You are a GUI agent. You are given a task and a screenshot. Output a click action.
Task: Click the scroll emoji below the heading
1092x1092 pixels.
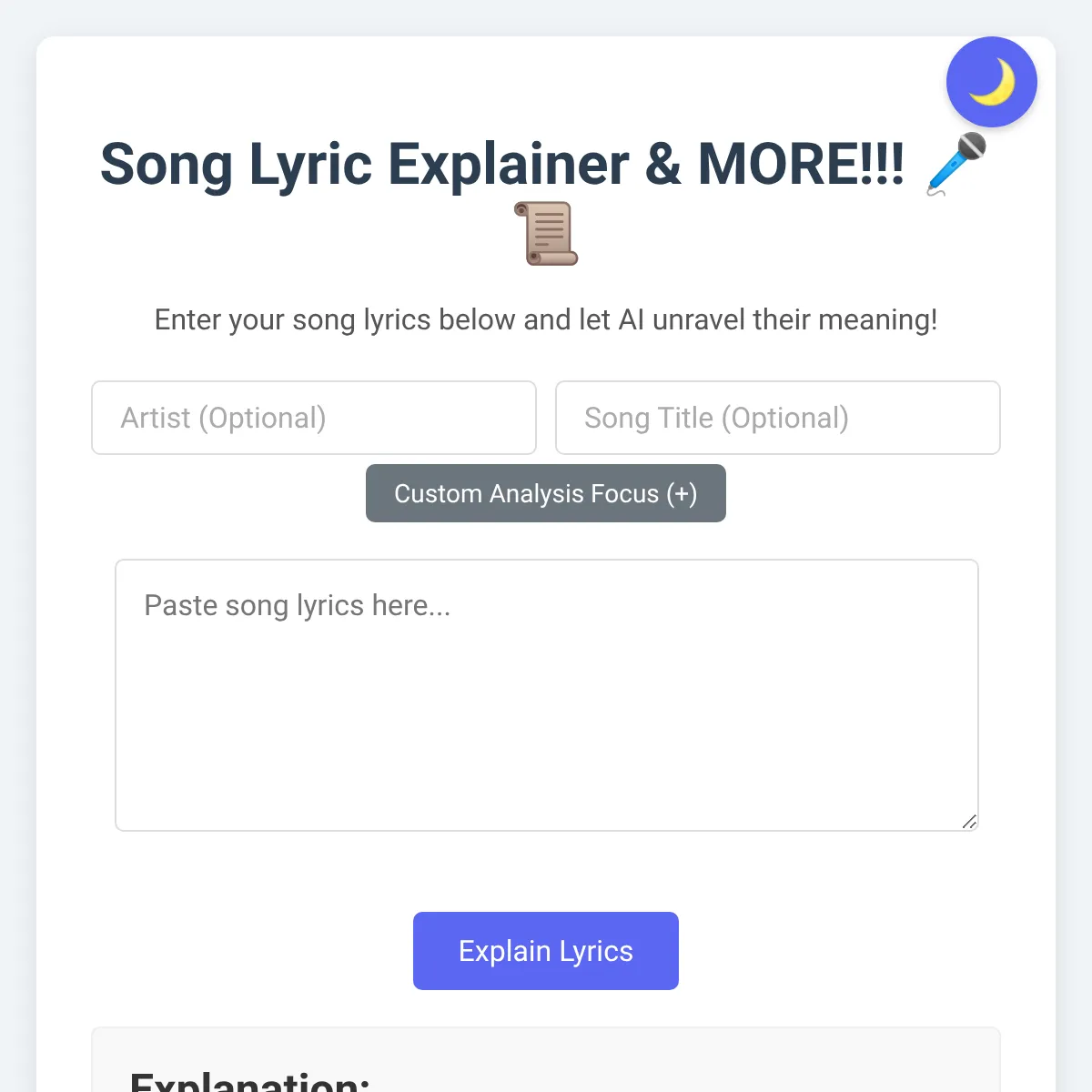(546, 234)
